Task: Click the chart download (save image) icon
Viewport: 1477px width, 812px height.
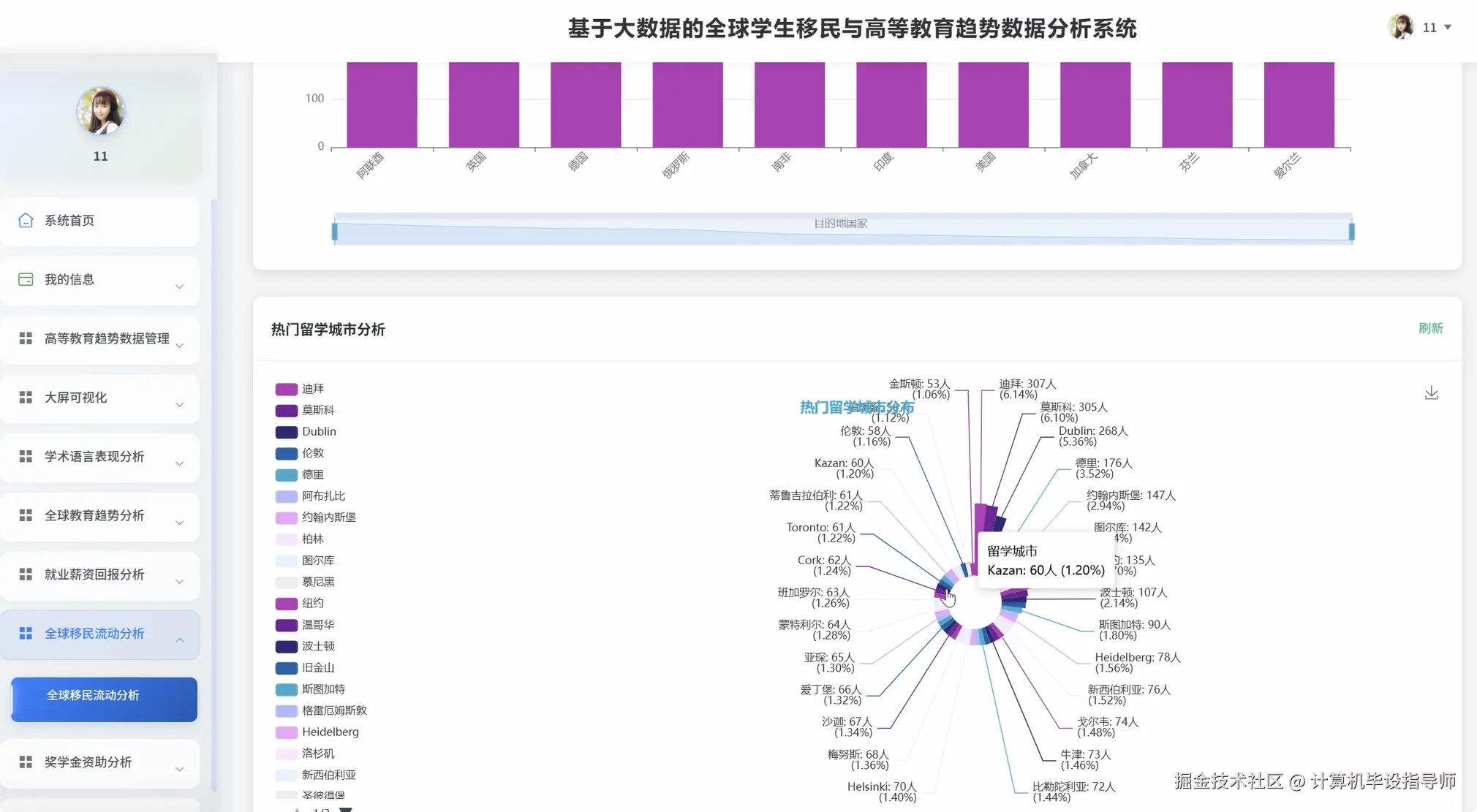Action: (x=1431, y=393)
